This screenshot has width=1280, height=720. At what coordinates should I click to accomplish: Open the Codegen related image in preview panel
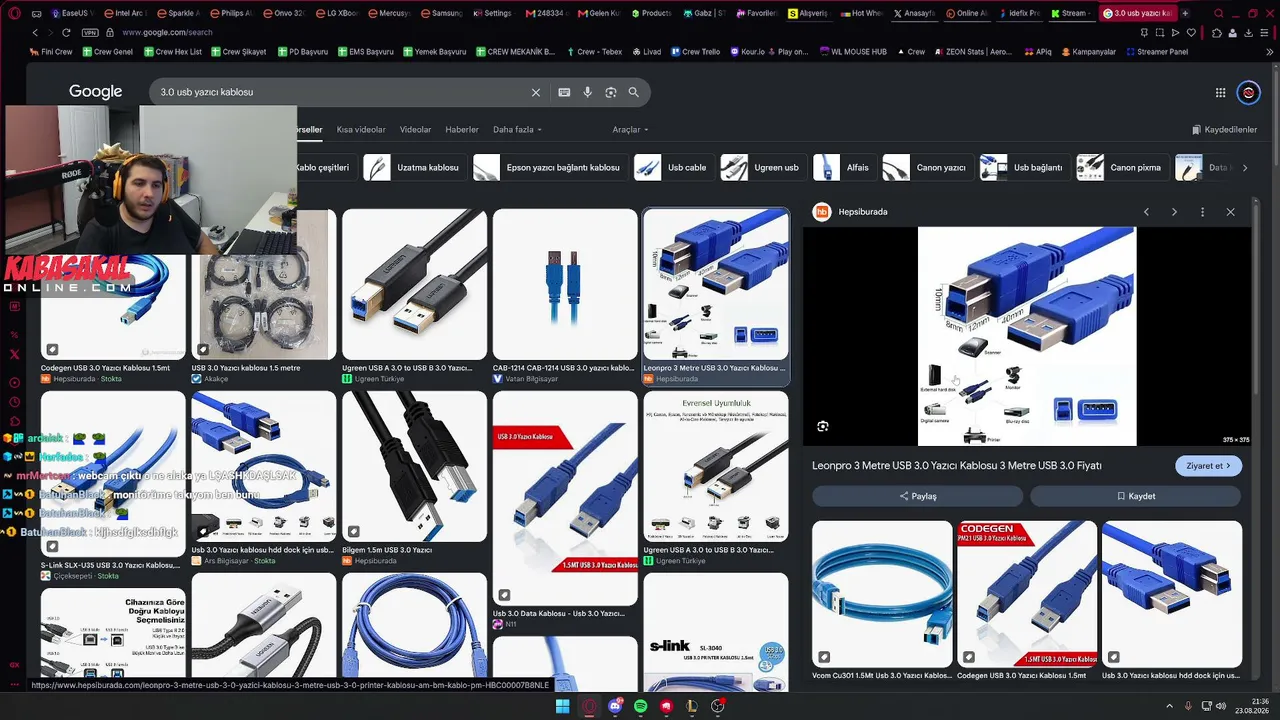click(x=1027, y=594)
